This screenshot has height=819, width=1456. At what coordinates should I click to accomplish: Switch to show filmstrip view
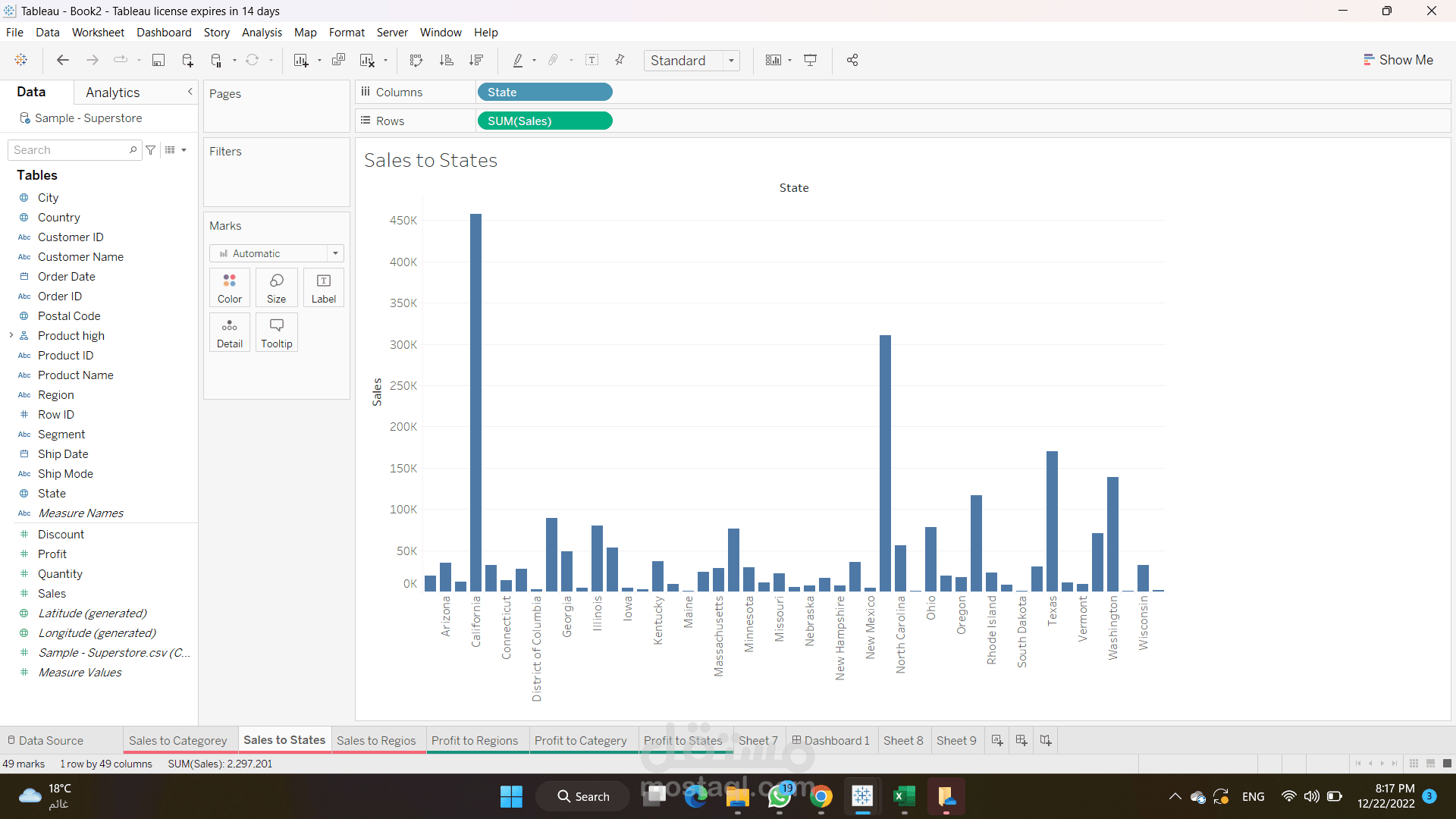[x=1430, y=764]
